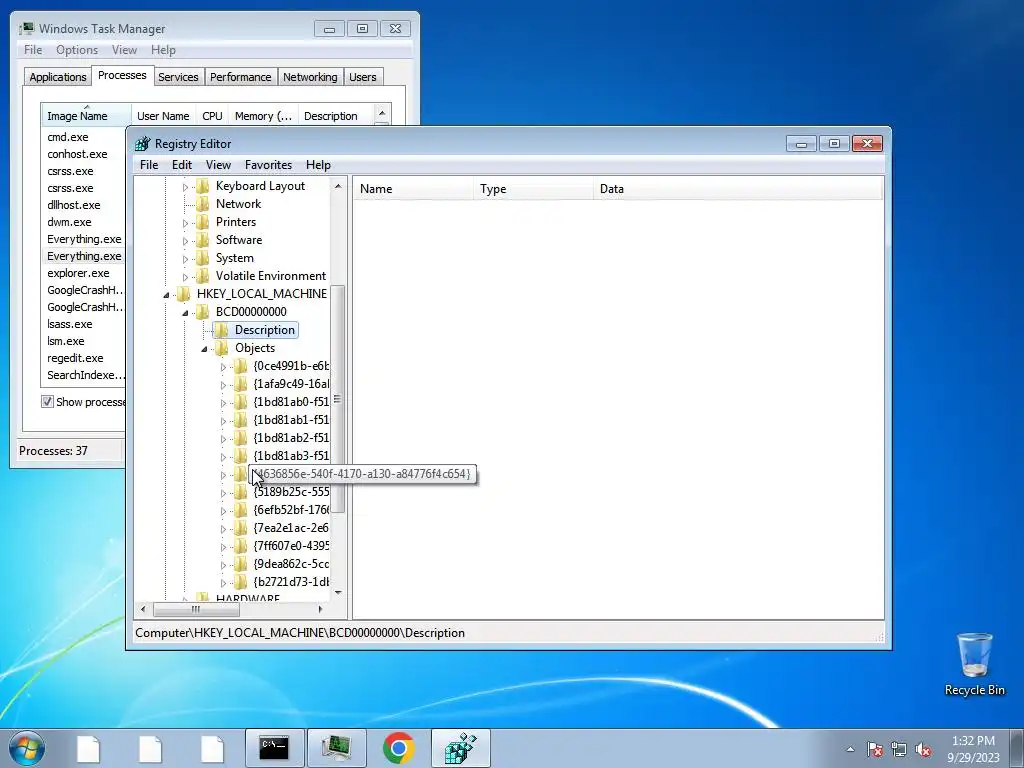Open the second blank document taskbar icon
1024x768 pixels.
150,748
